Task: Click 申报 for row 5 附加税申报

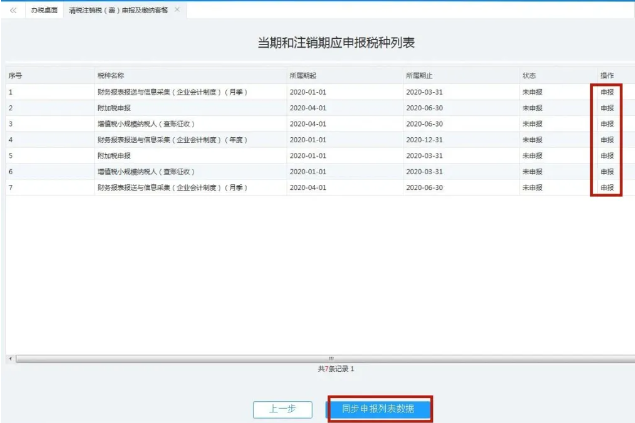Action: pyautogui.click(x=607, y=155)
